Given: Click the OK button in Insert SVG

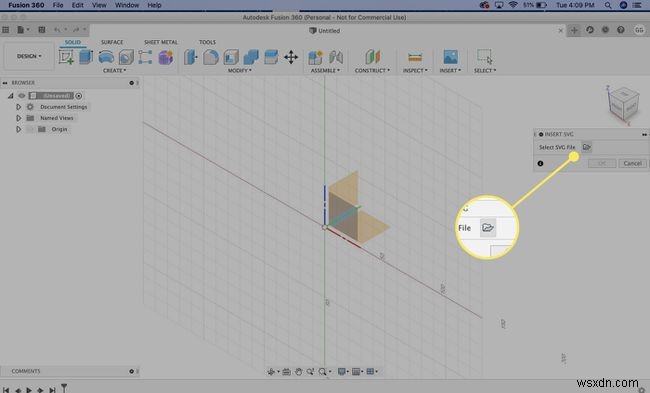Looking at the screenshot, I should coord(602,163).
